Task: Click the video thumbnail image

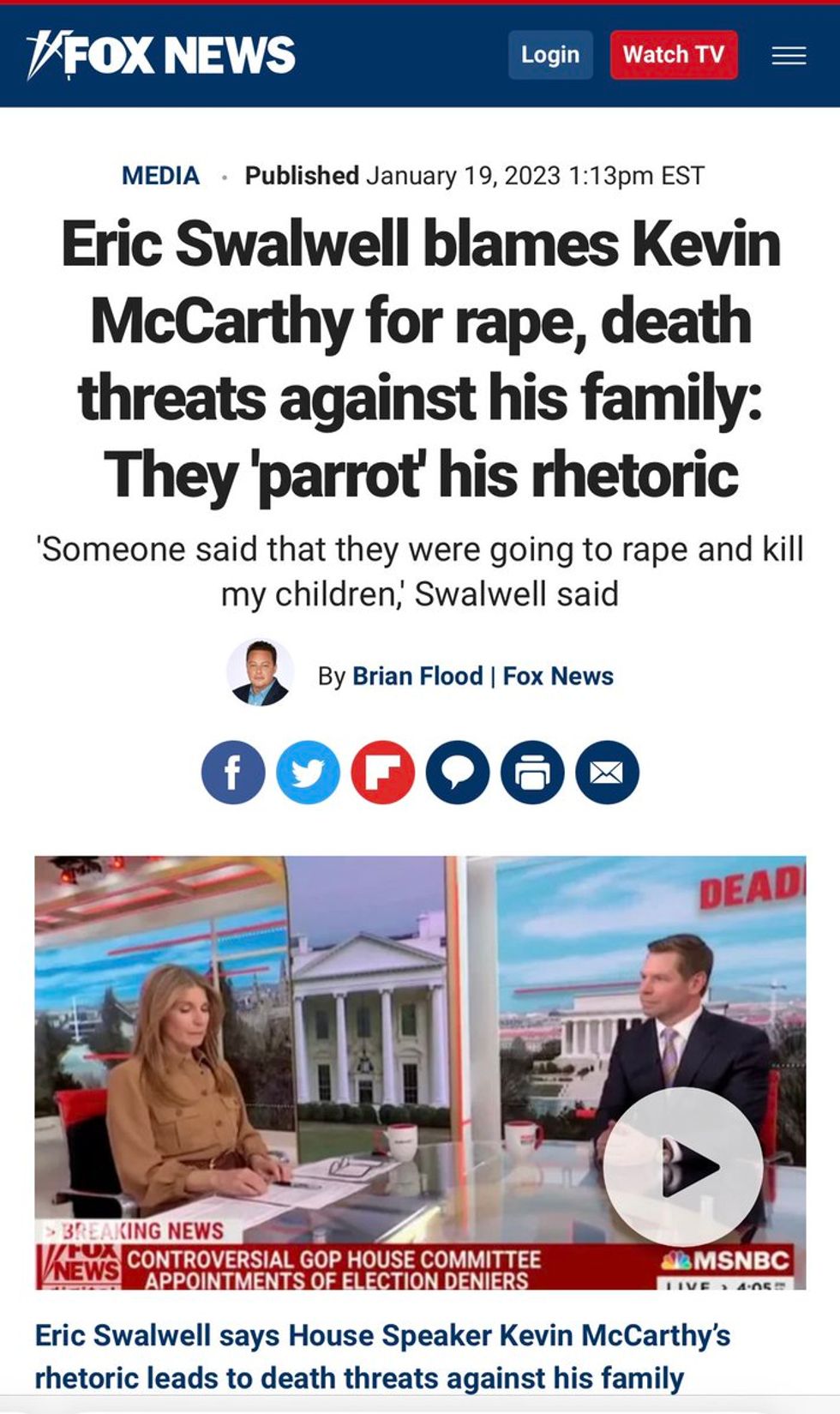Action: tap(420, 1073)
